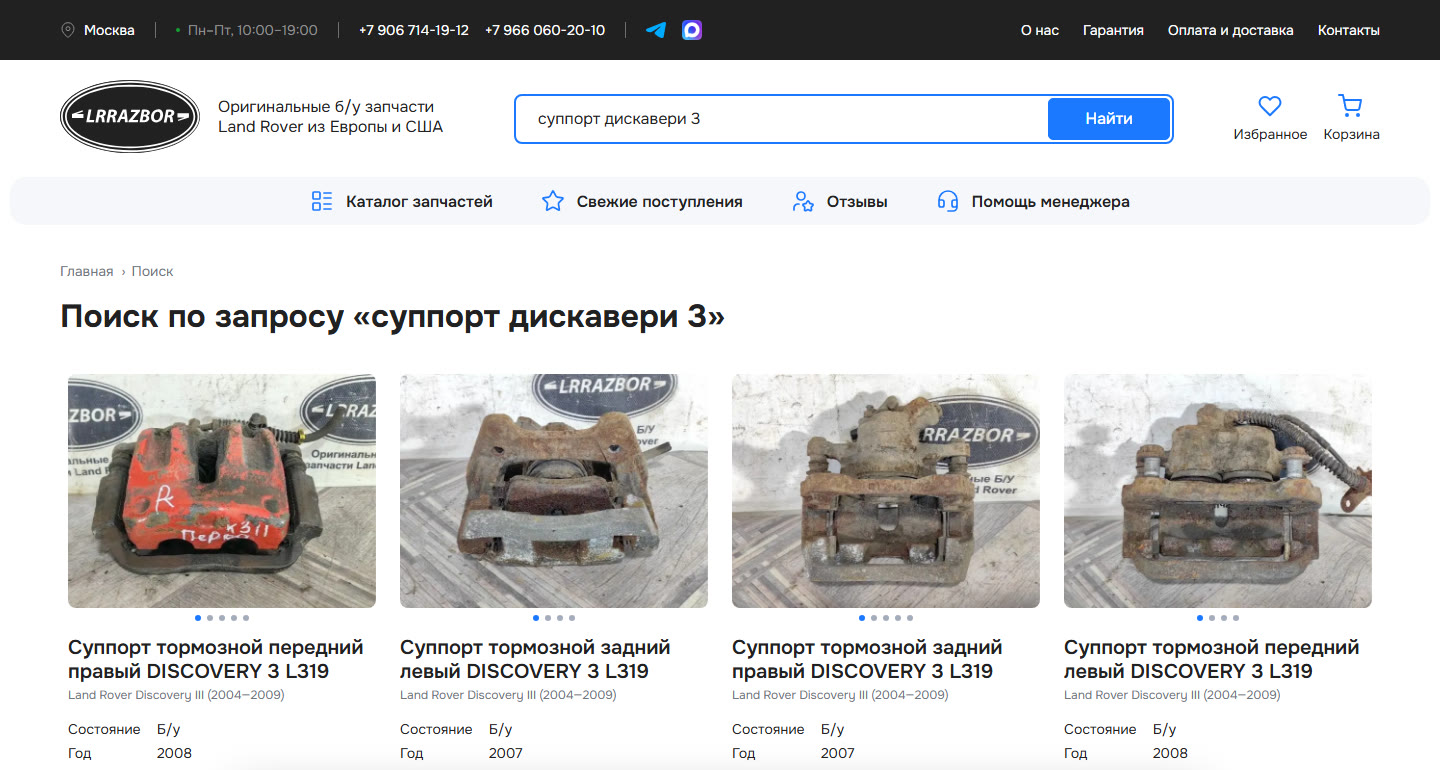This screenshot has width=1440, height=770.
Task: Open Гарантия page
Action: click(x=1113, y=30)
